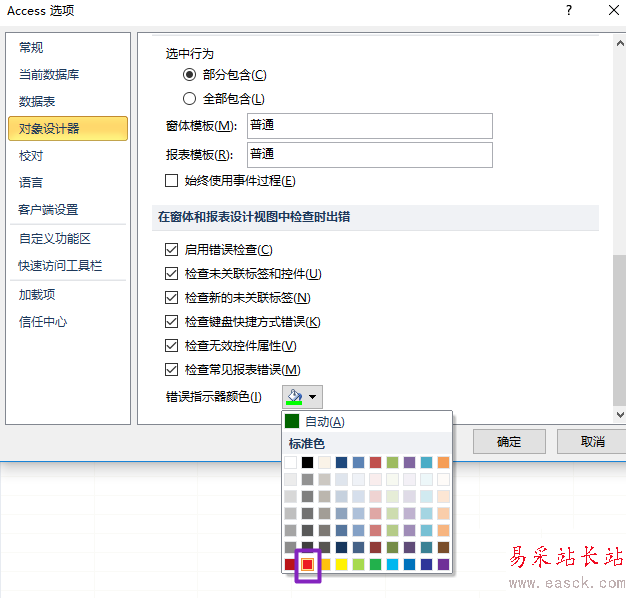Toggle 检查常见报表错误 checkbox
This screenshot has height=598, width=626.
pos(172,370)
